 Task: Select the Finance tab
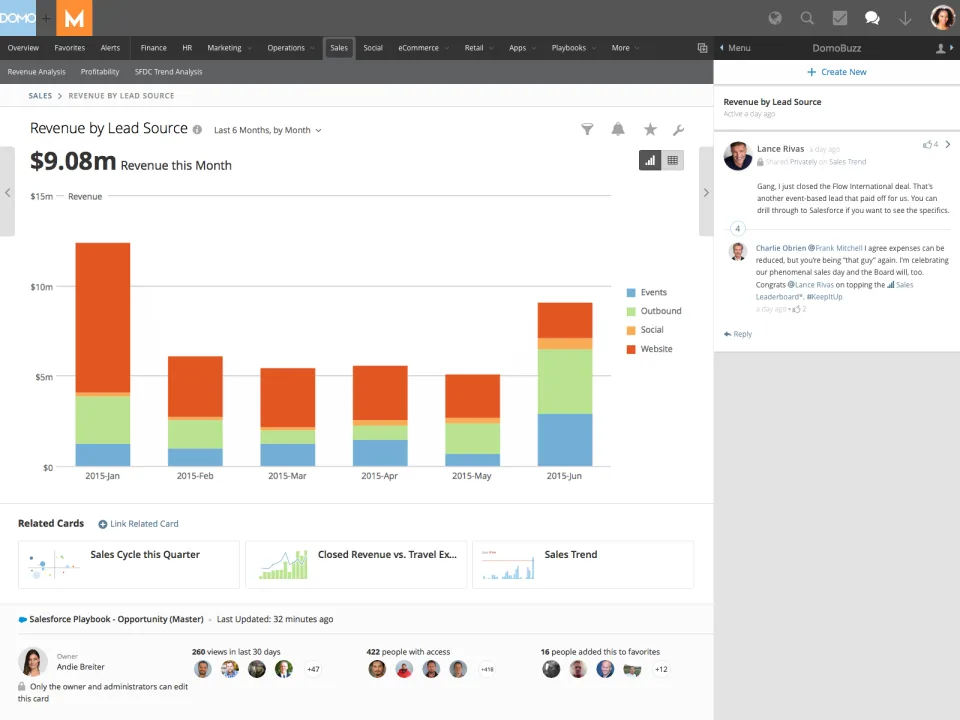[x=154, y=48]
